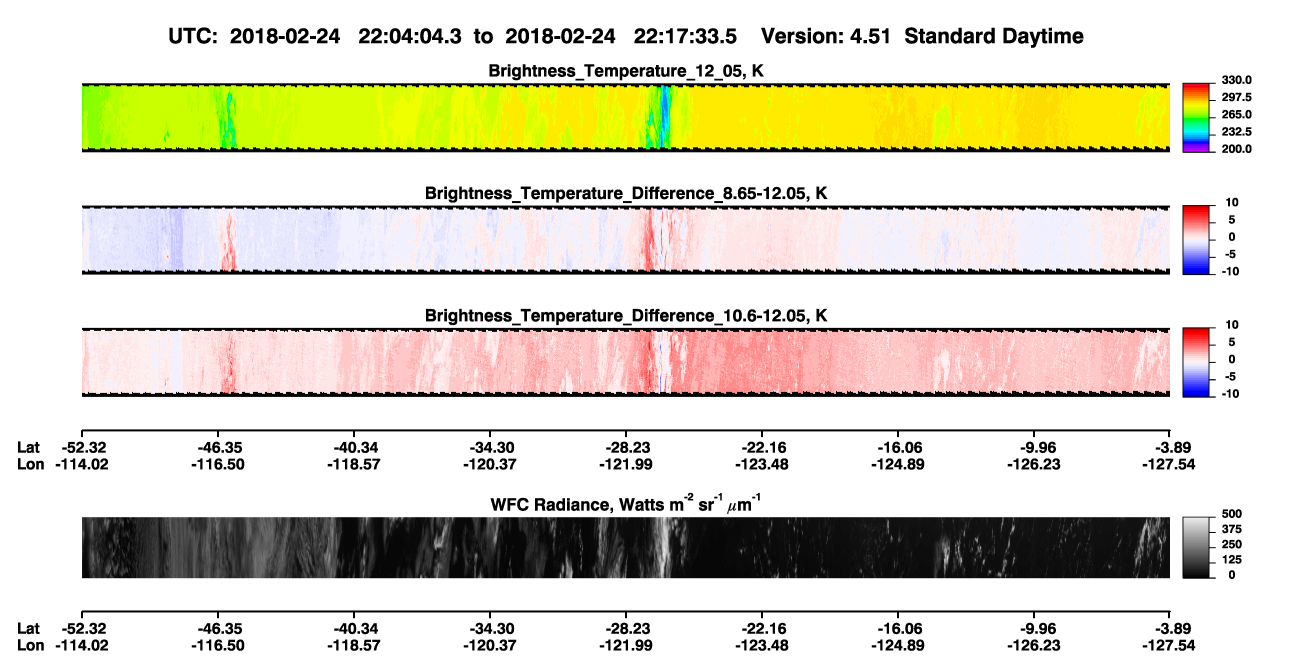Click the WFC Radiance grayscale image strip
This screenshot has height=667, width=1300.
[625, 547]
